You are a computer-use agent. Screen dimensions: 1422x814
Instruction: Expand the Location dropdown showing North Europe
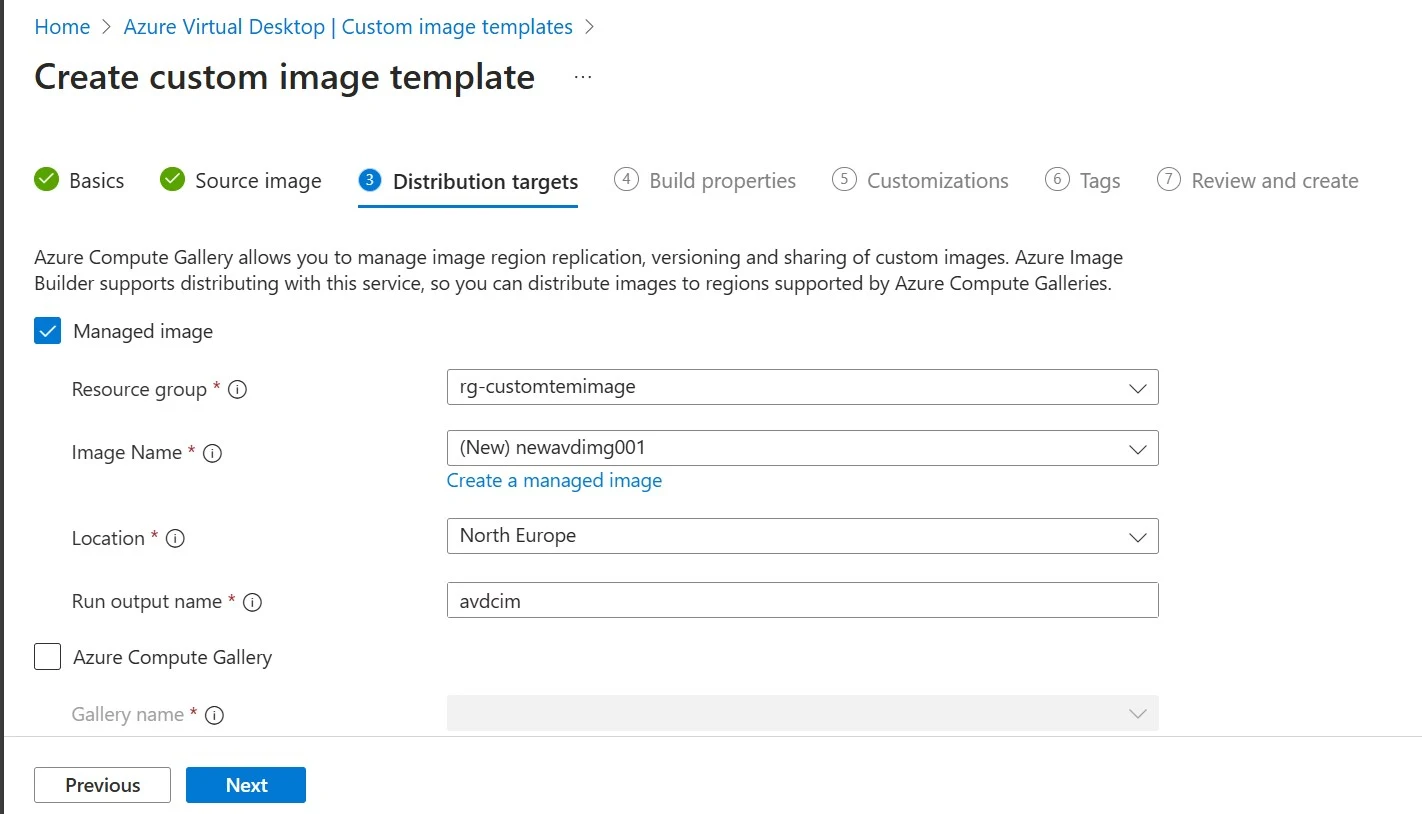[x=802, y=536]
